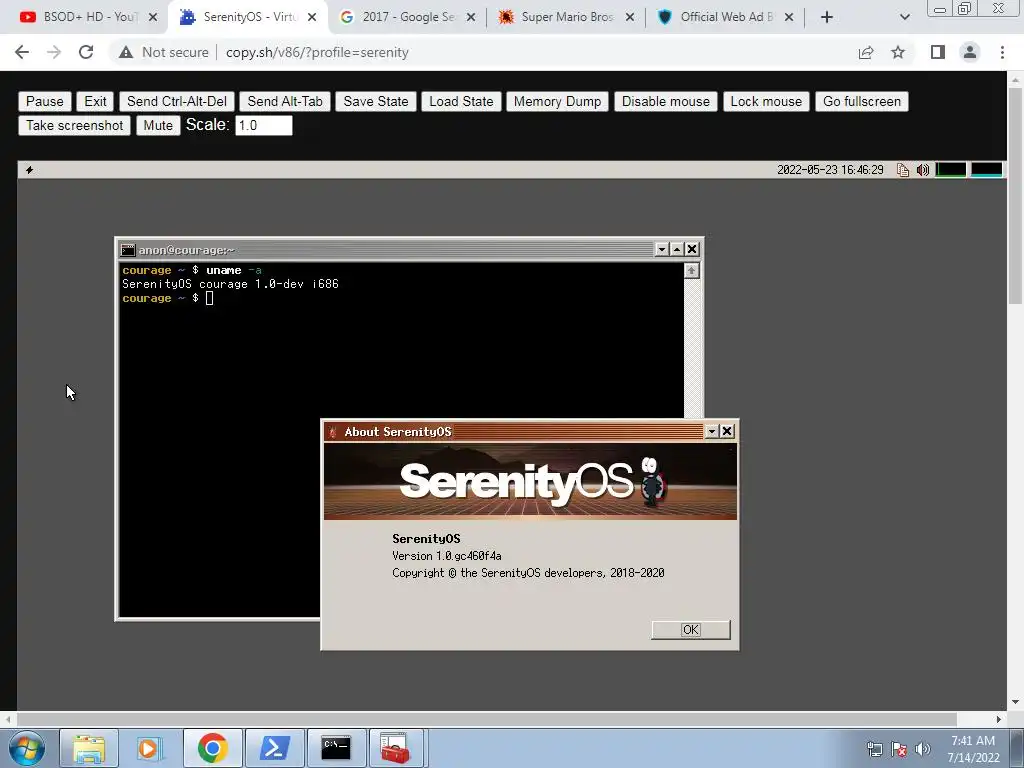Switch to Official Web Ad Blocker tab

coord(726,17)
